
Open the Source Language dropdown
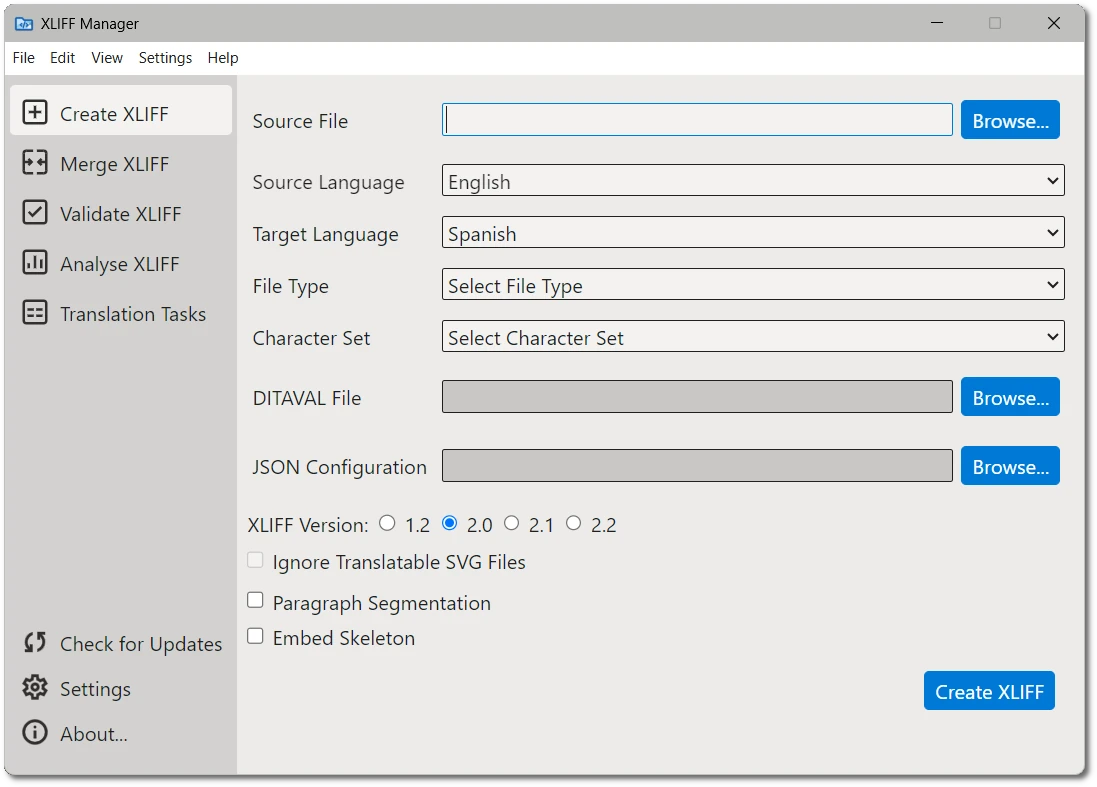tap(753, 180)
